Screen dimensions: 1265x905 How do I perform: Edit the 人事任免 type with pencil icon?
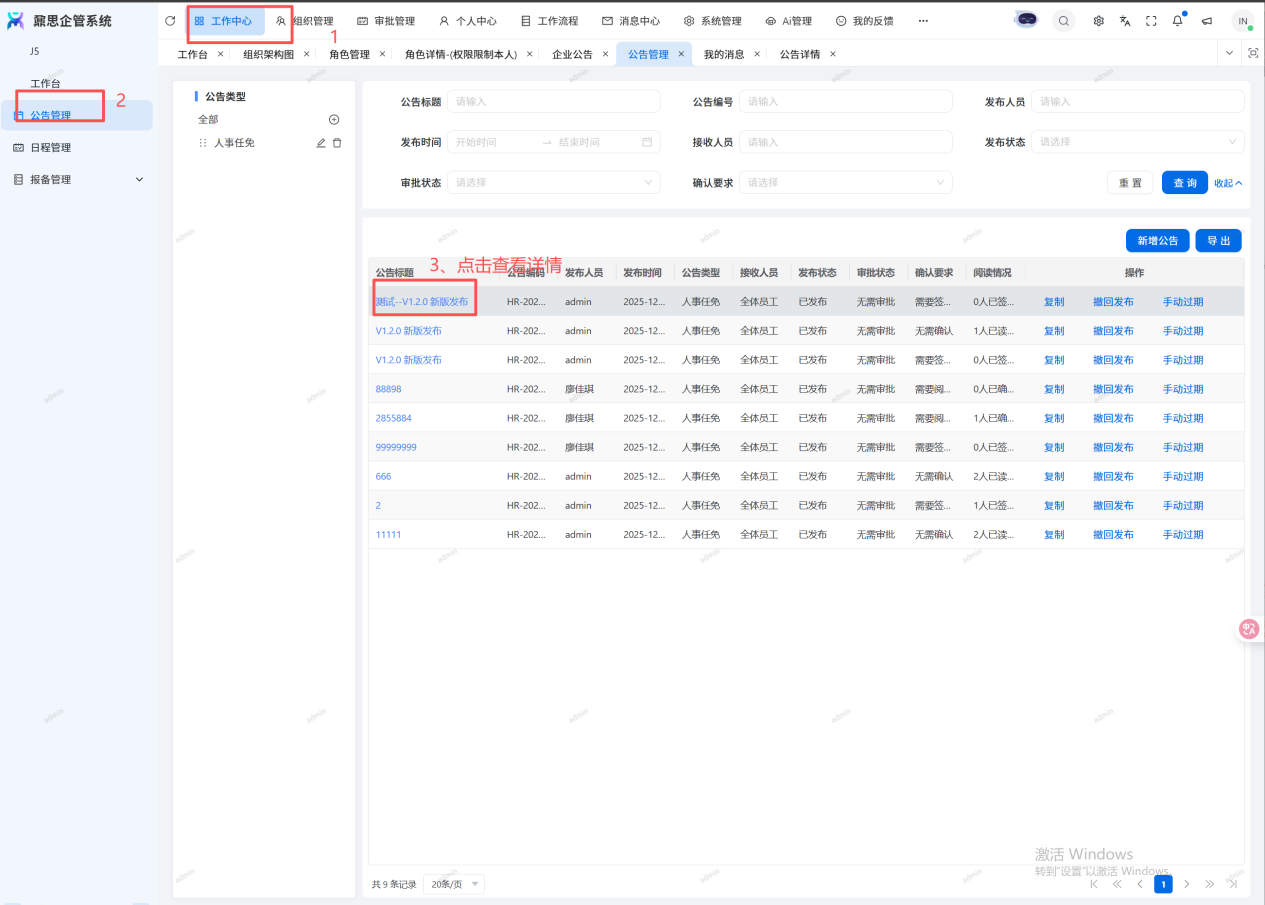[321, 143]
